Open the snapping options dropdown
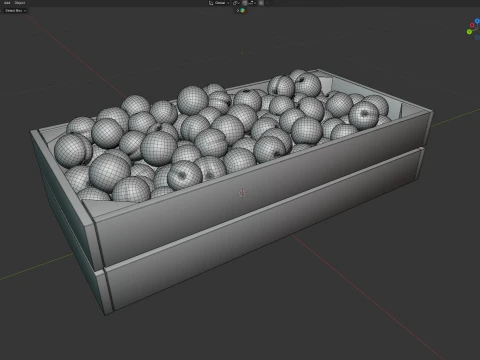The image size is (480, 360). pyautogui.click(x=252, y=3)
